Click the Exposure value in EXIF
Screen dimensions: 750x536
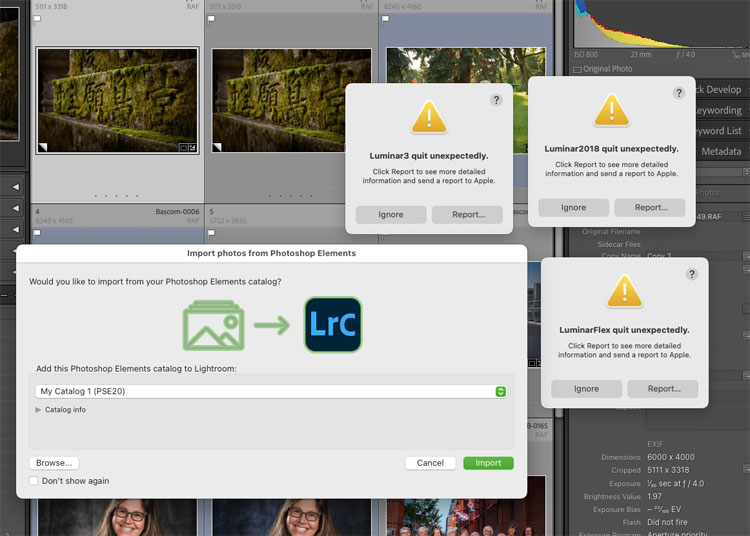point(675,483)
